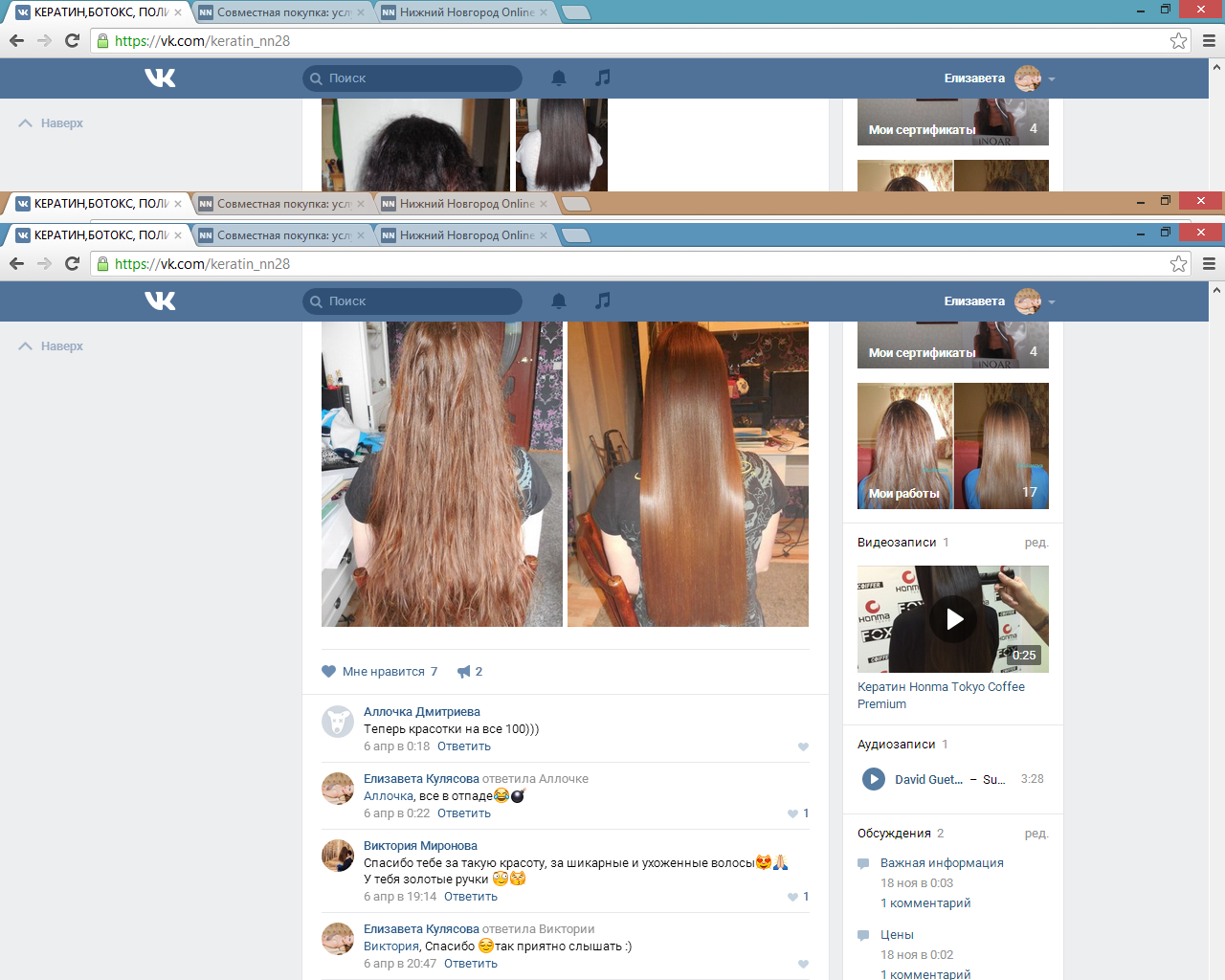Open notifications bell in rearmost window
The height and width of the screenshot is (980, 1225).
click(x=559, y=78)
